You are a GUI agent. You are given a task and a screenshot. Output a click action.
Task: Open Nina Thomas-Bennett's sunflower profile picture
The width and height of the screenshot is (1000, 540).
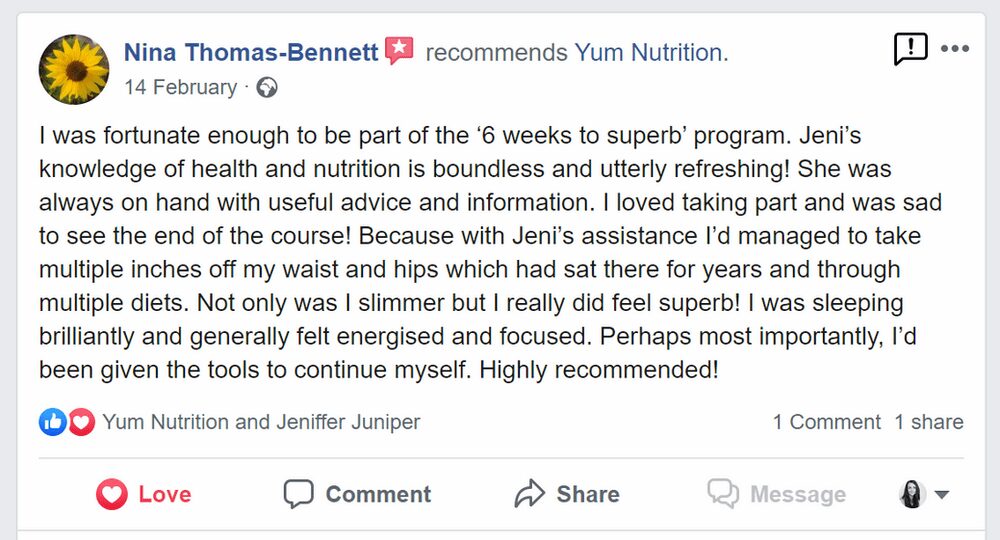coord(74,69)
